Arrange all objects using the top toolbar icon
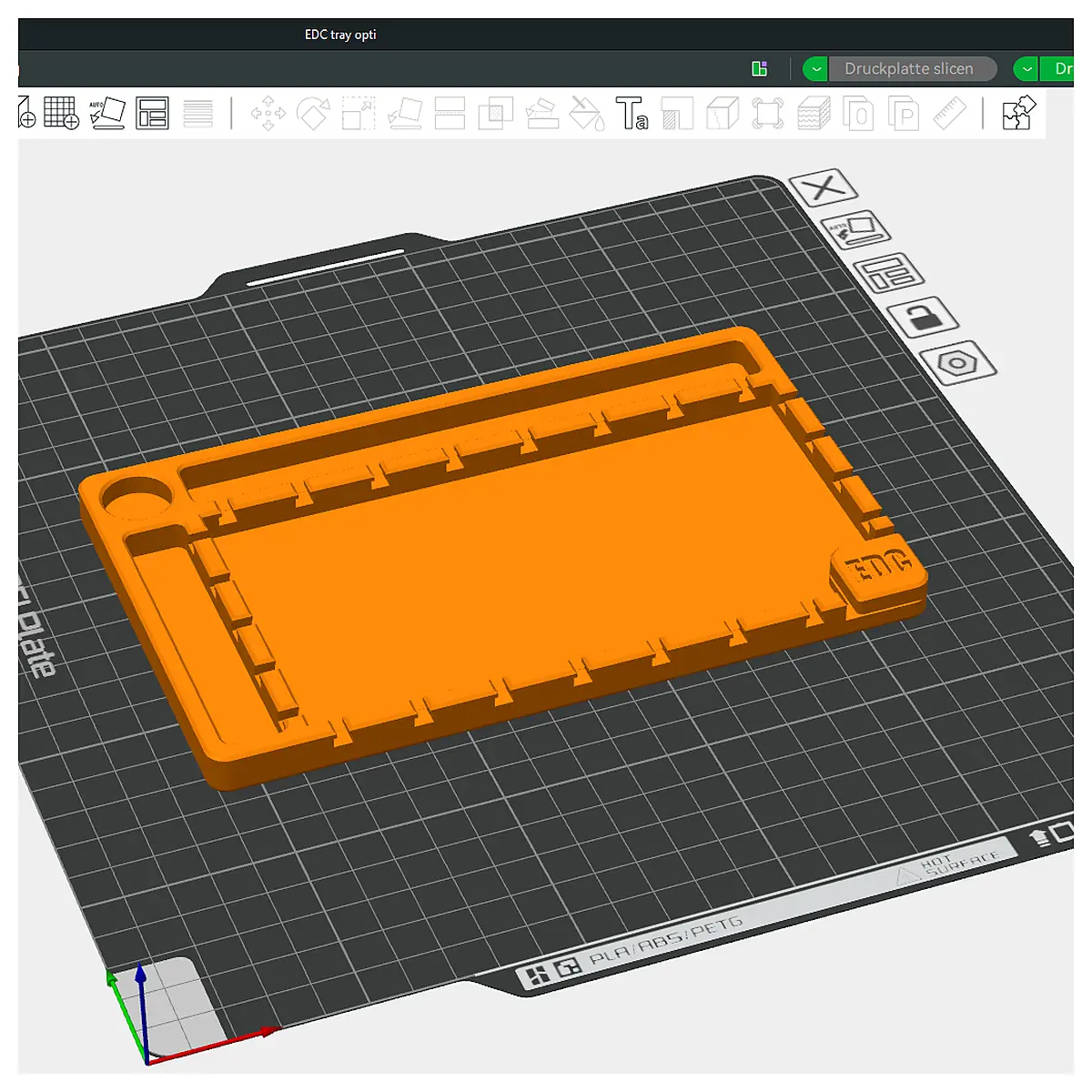The height and width of the screenshot is (1092, 1092). point(152,114)
